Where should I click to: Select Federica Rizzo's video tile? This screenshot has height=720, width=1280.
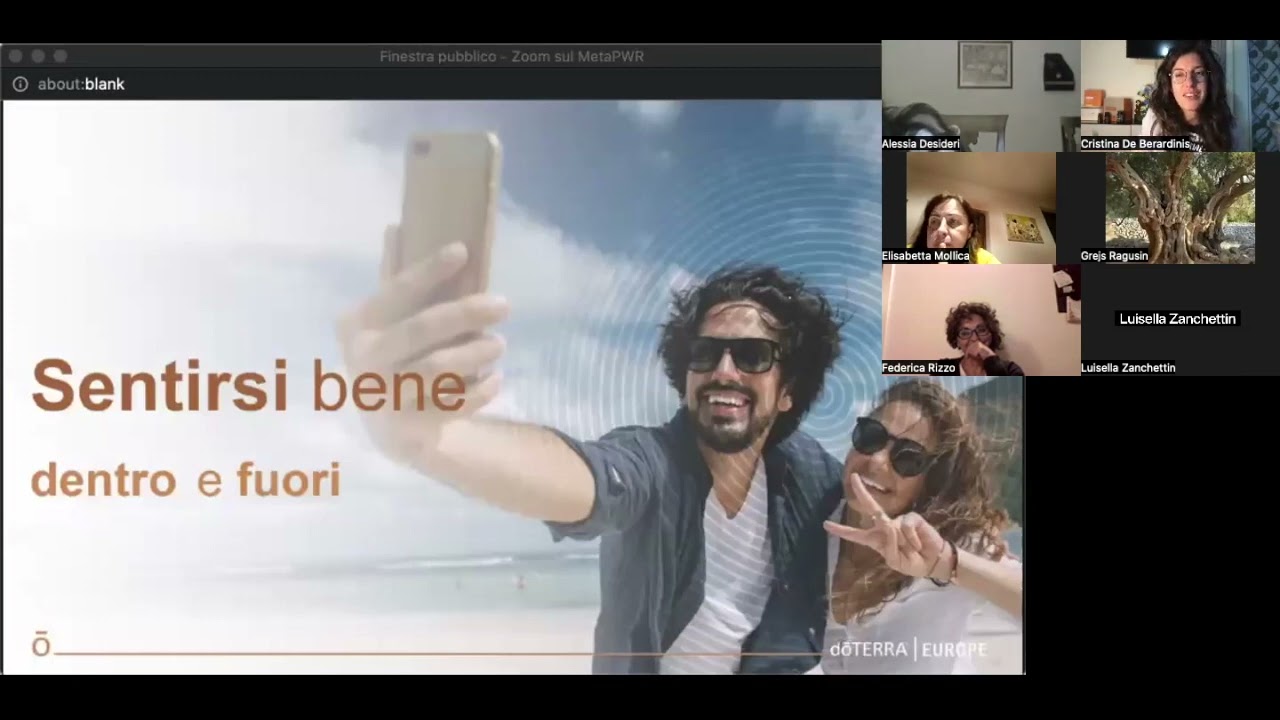981,320
